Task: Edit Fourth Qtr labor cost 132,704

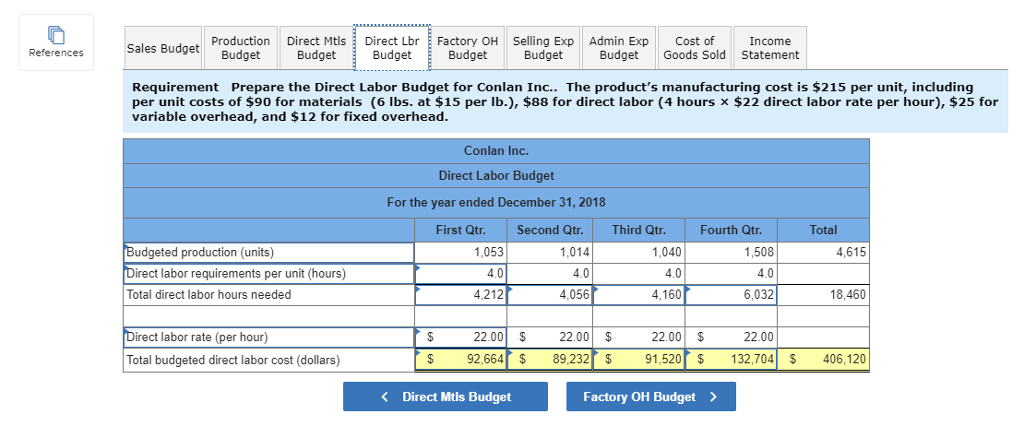Action: (x=731, y=359)
